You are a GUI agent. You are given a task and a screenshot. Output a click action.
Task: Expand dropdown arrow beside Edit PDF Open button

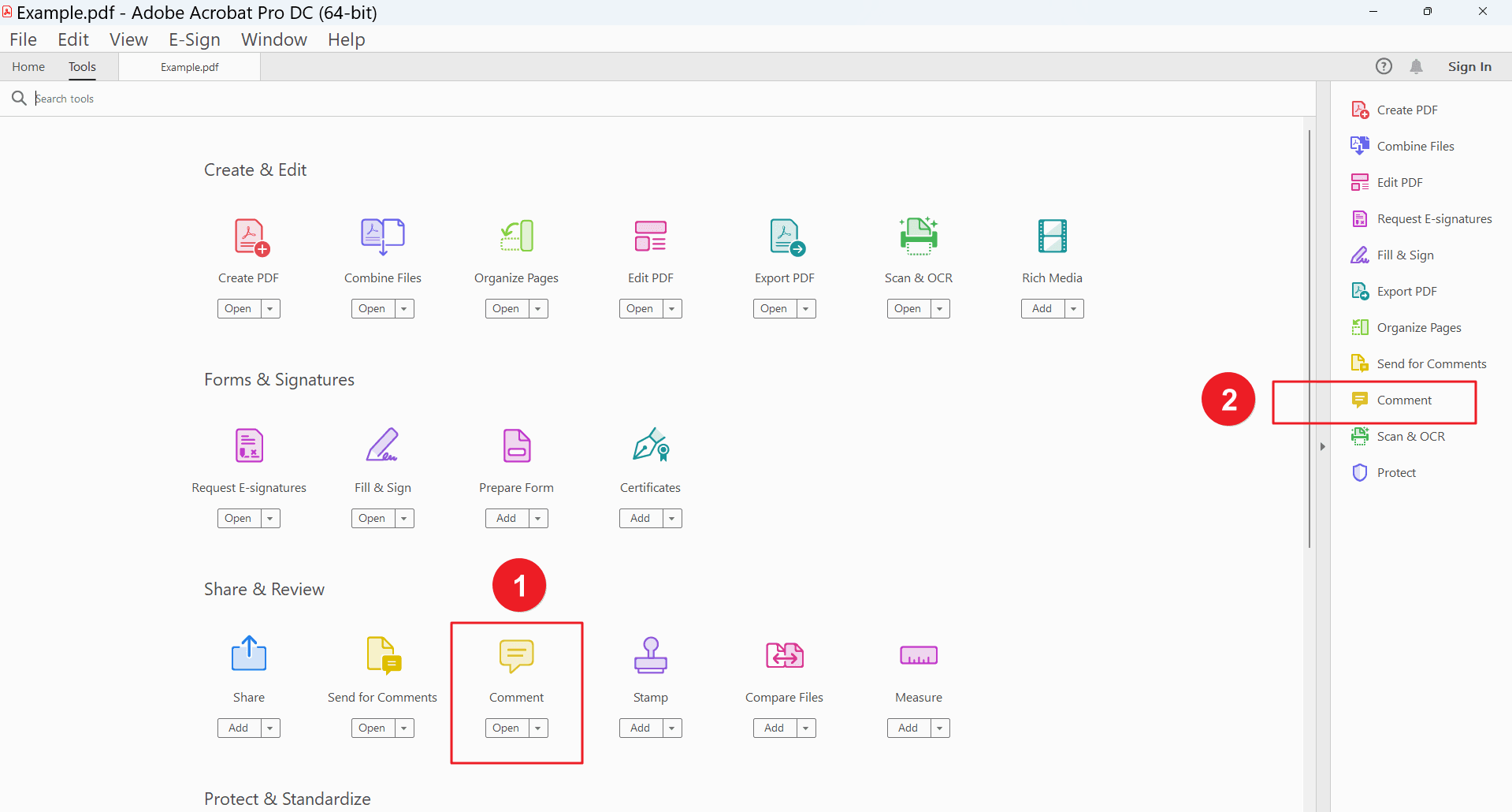672,308
